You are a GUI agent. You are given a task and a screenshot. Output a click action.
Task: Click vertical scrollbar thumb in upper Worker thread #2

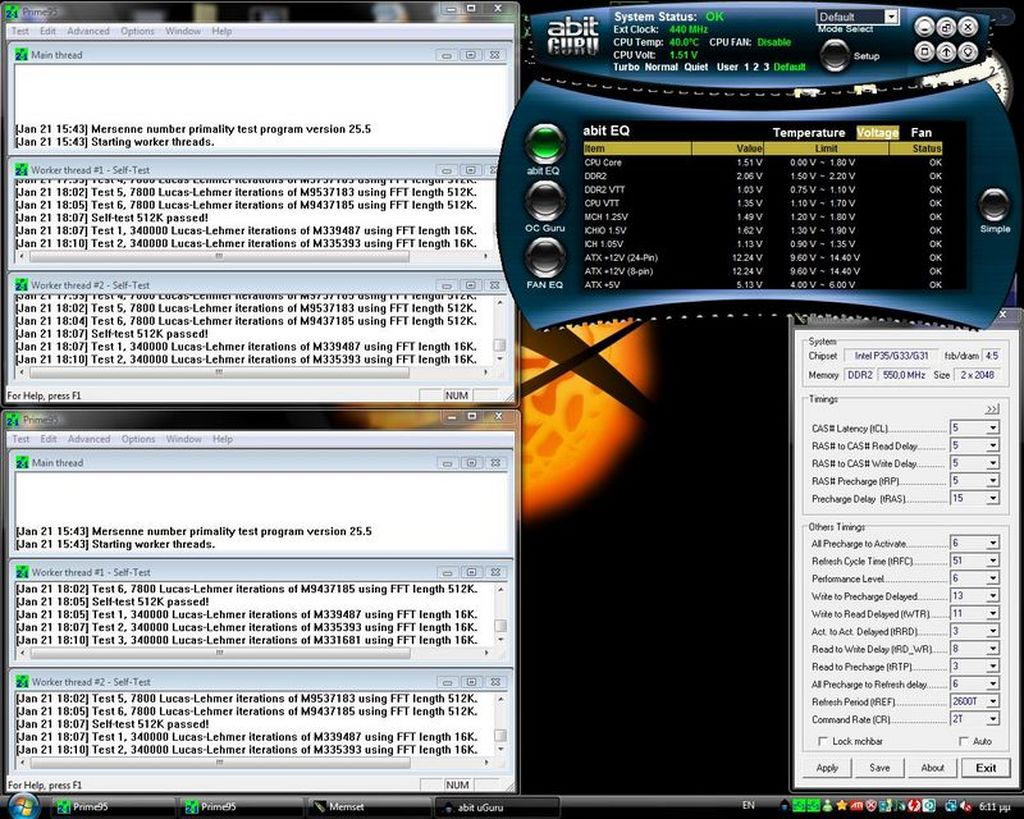pyautogui.click(x=500, y=344)
